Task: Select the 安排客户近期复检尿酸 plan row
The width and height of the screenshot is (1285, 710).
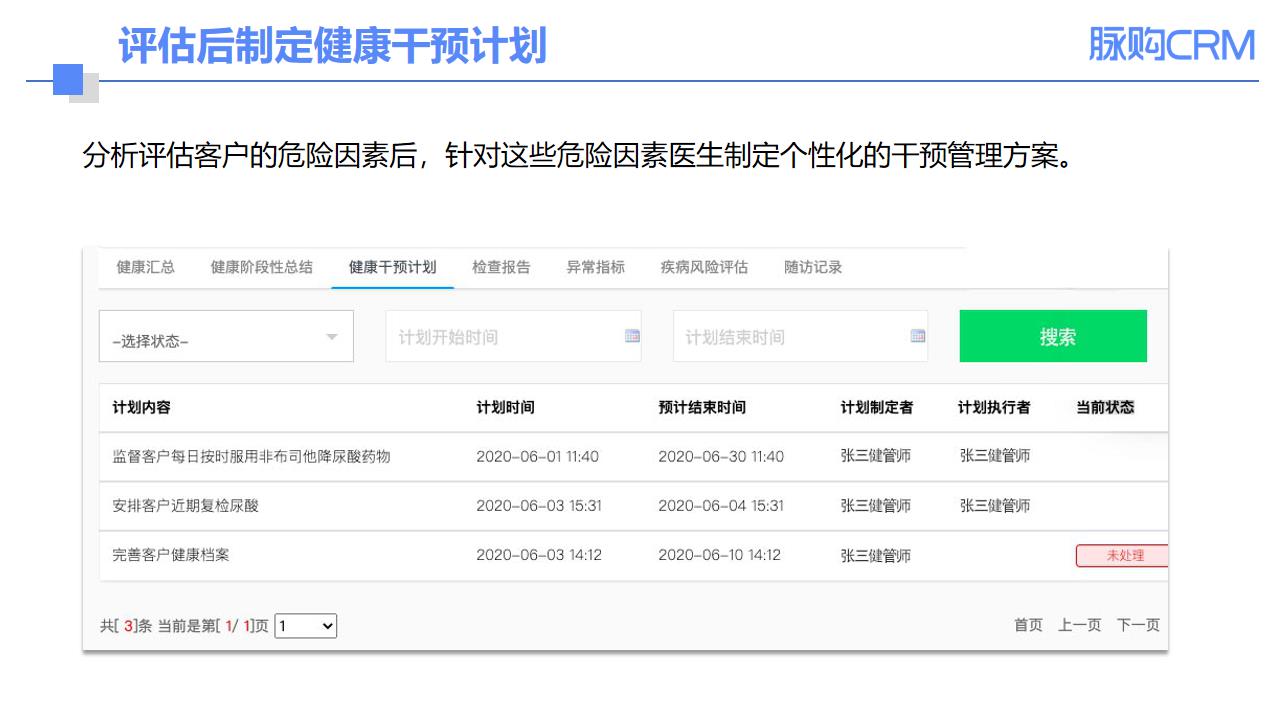Action: pos(186,506)
